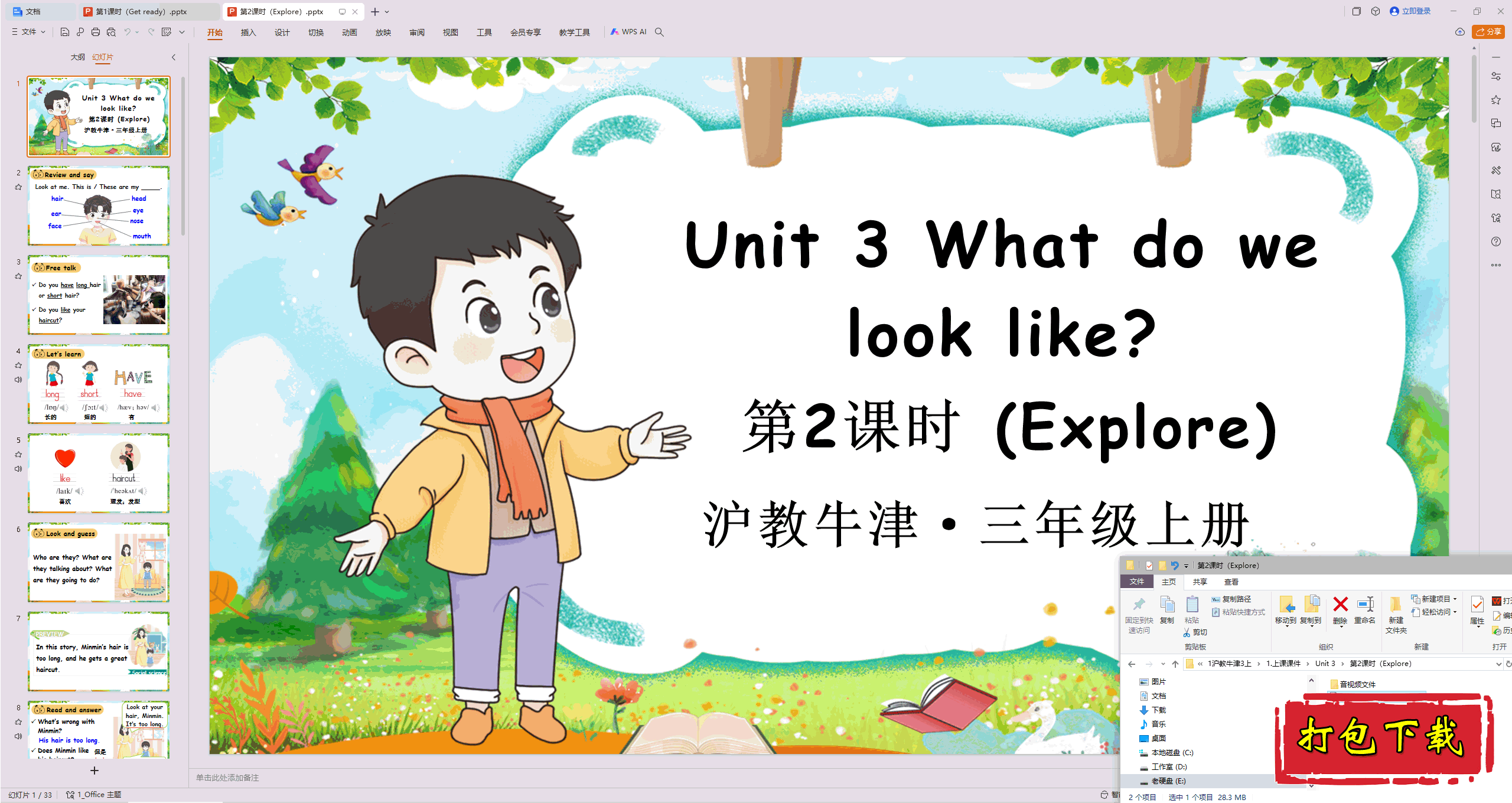This screenshot has height=803, width=1512.
Task: Click the sound icon beside slide 5 thumbnail
Action: pos(18,469)
